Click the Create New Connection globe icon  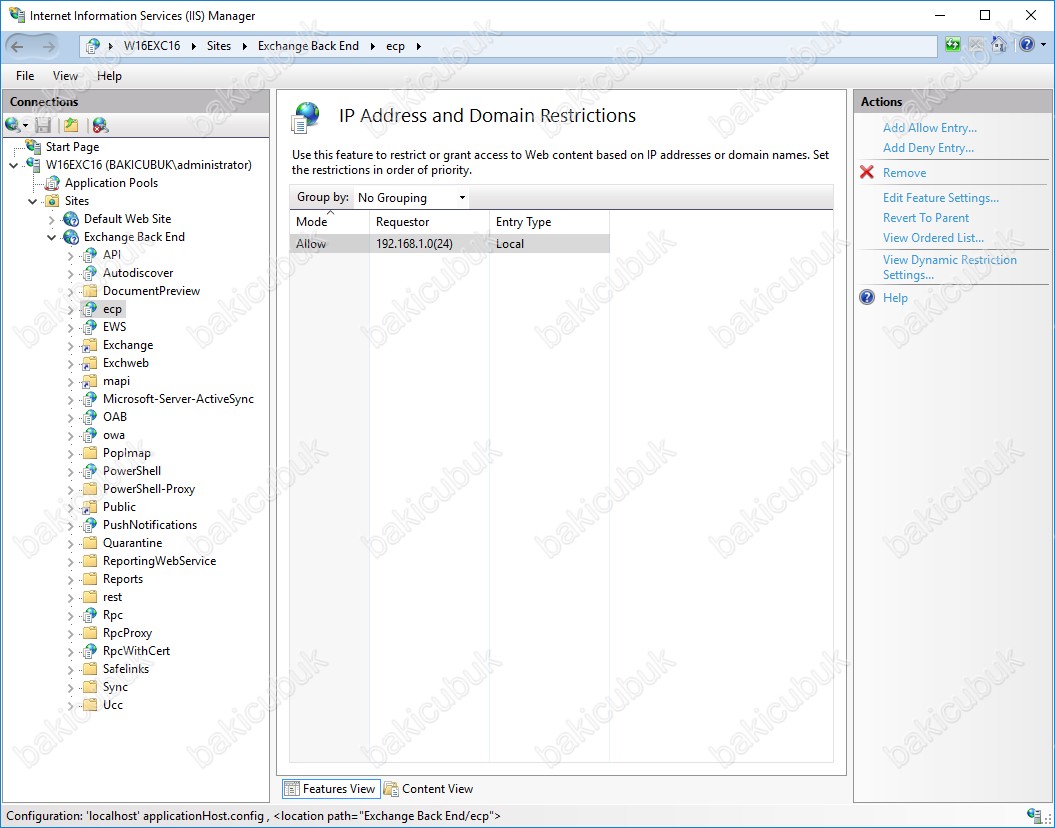(x=12, y=125)
